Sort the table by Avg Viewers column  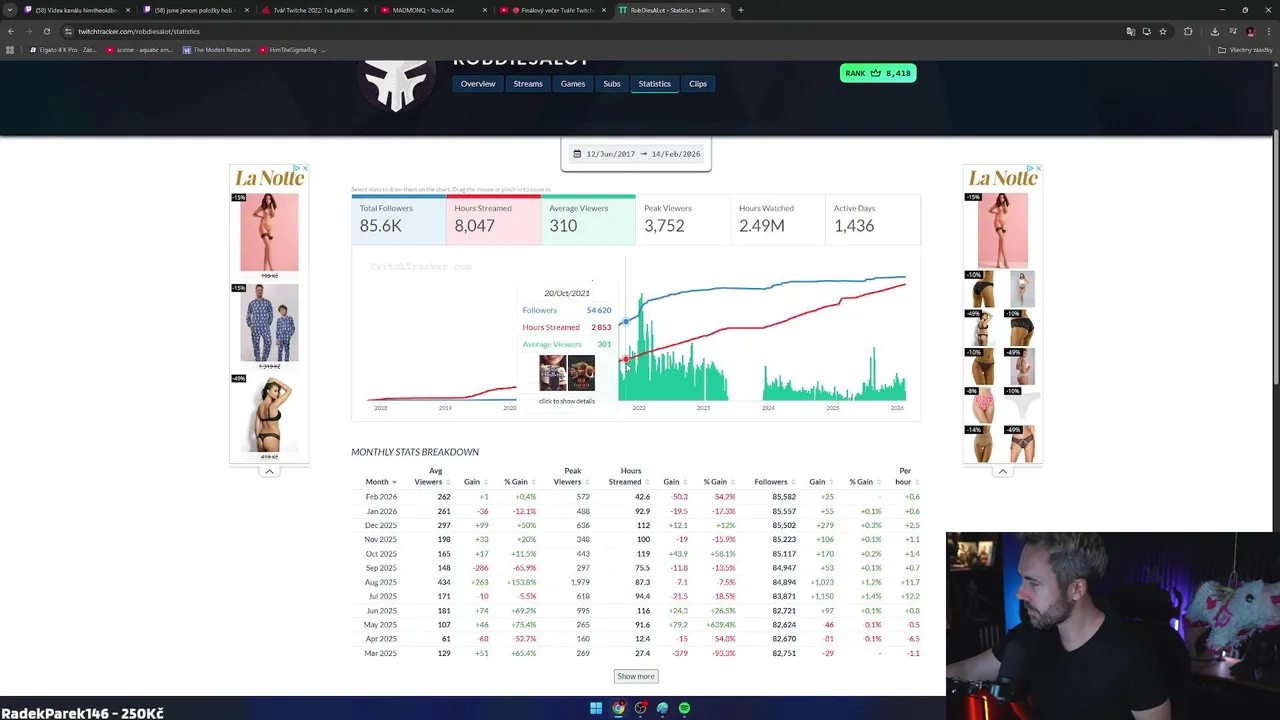pos(431,476)
